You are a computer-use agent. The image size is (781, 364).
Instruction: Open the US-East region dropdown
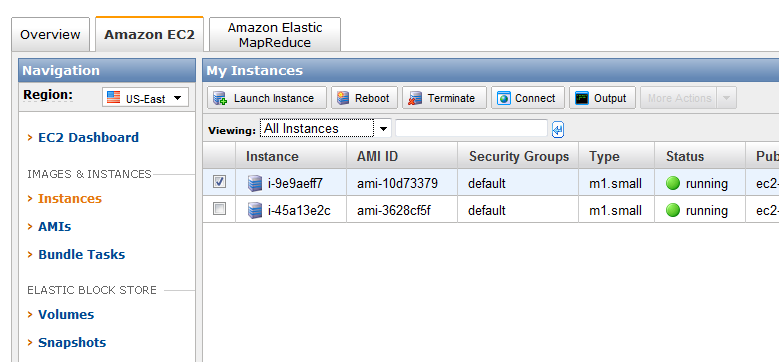(x=145, y=98)
